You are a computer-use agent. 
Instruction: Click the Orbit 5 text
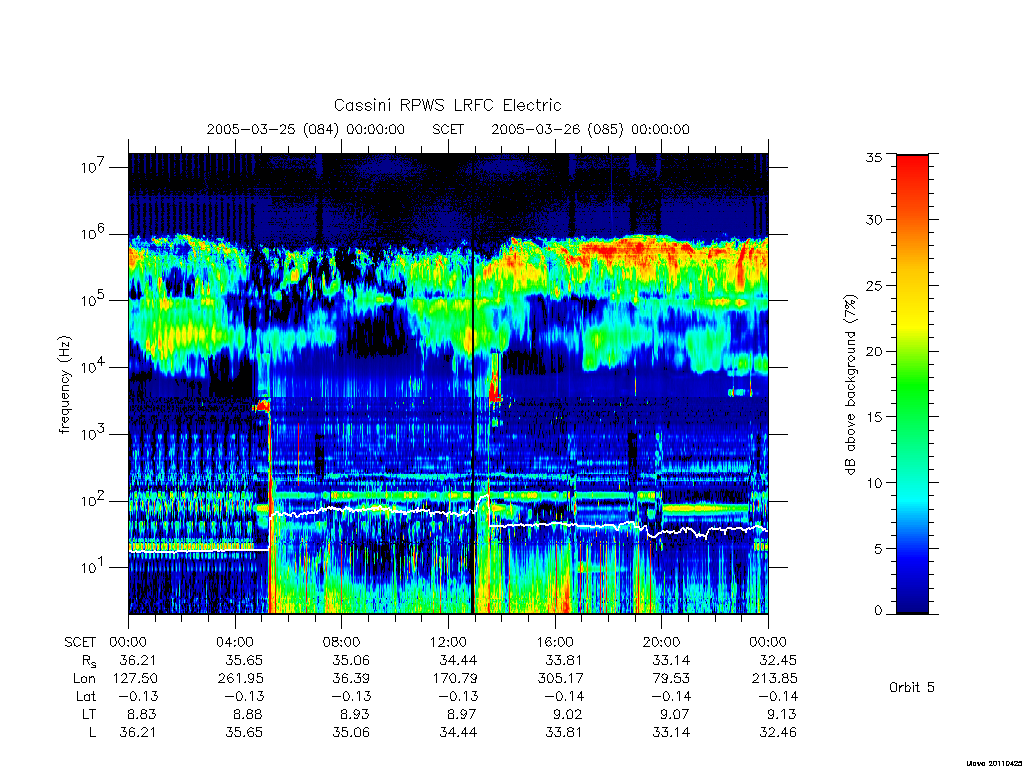(912, 688)
